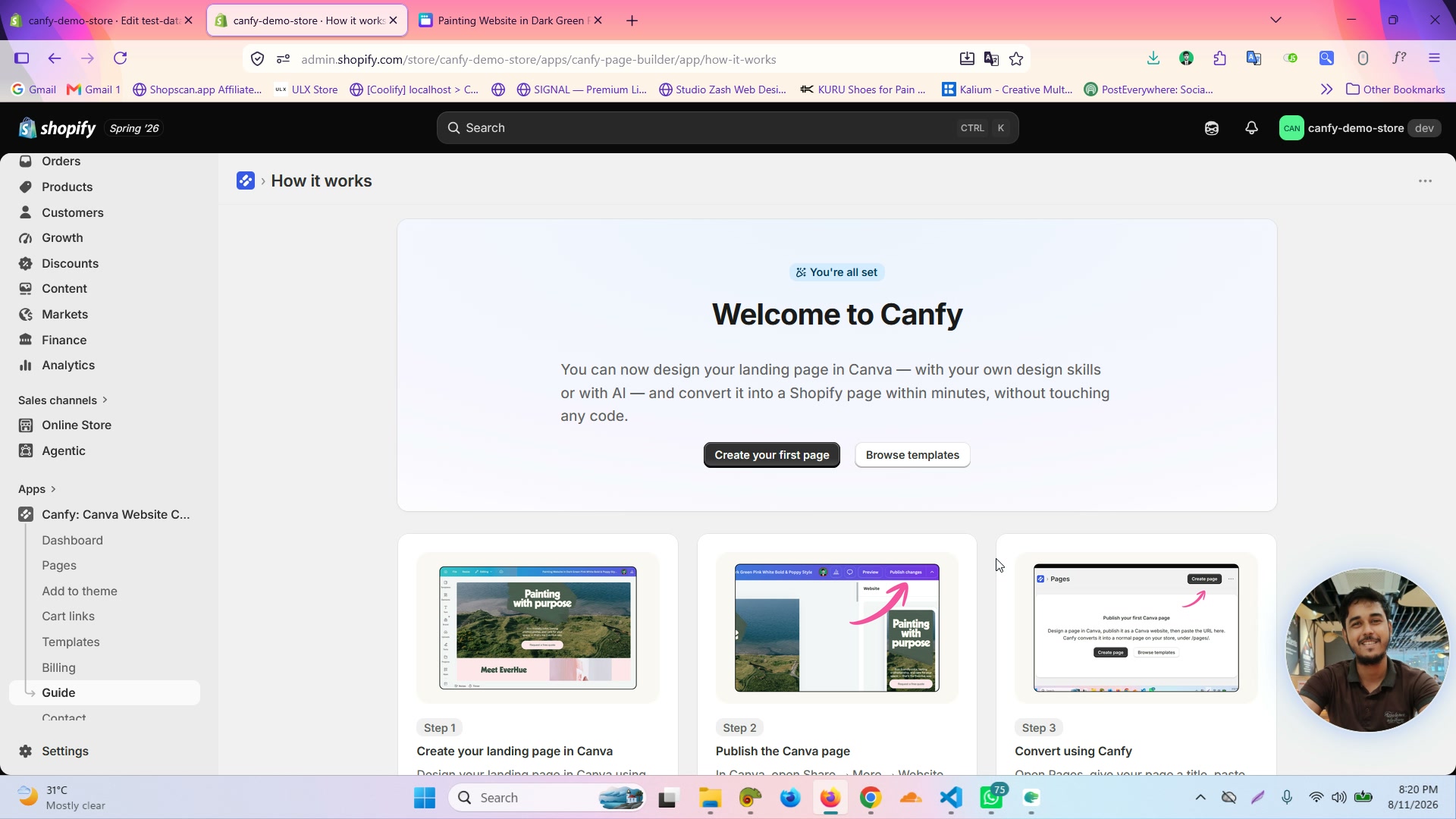
Task: Open the notifications bell
Action: click(1251, 128)
